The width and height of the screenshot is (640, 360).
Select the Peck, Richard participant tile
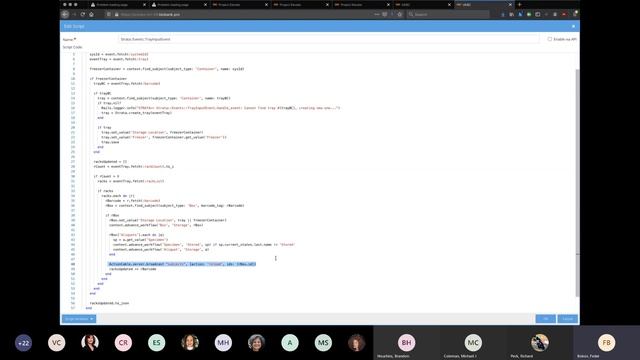tap(540, 343)
